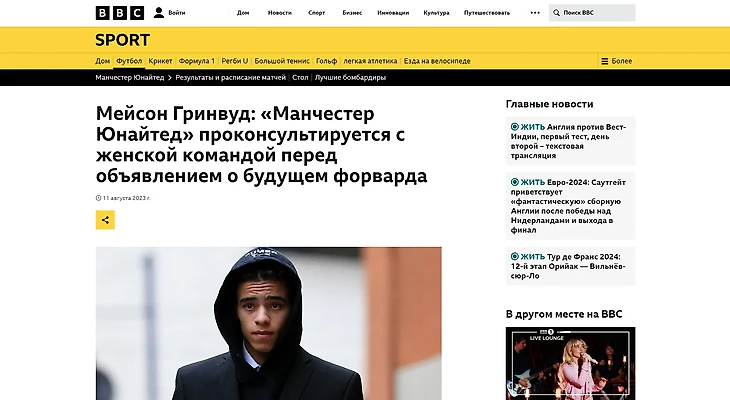
Task: Open Результаты и расписание матчей
Action: click(230, 78)
